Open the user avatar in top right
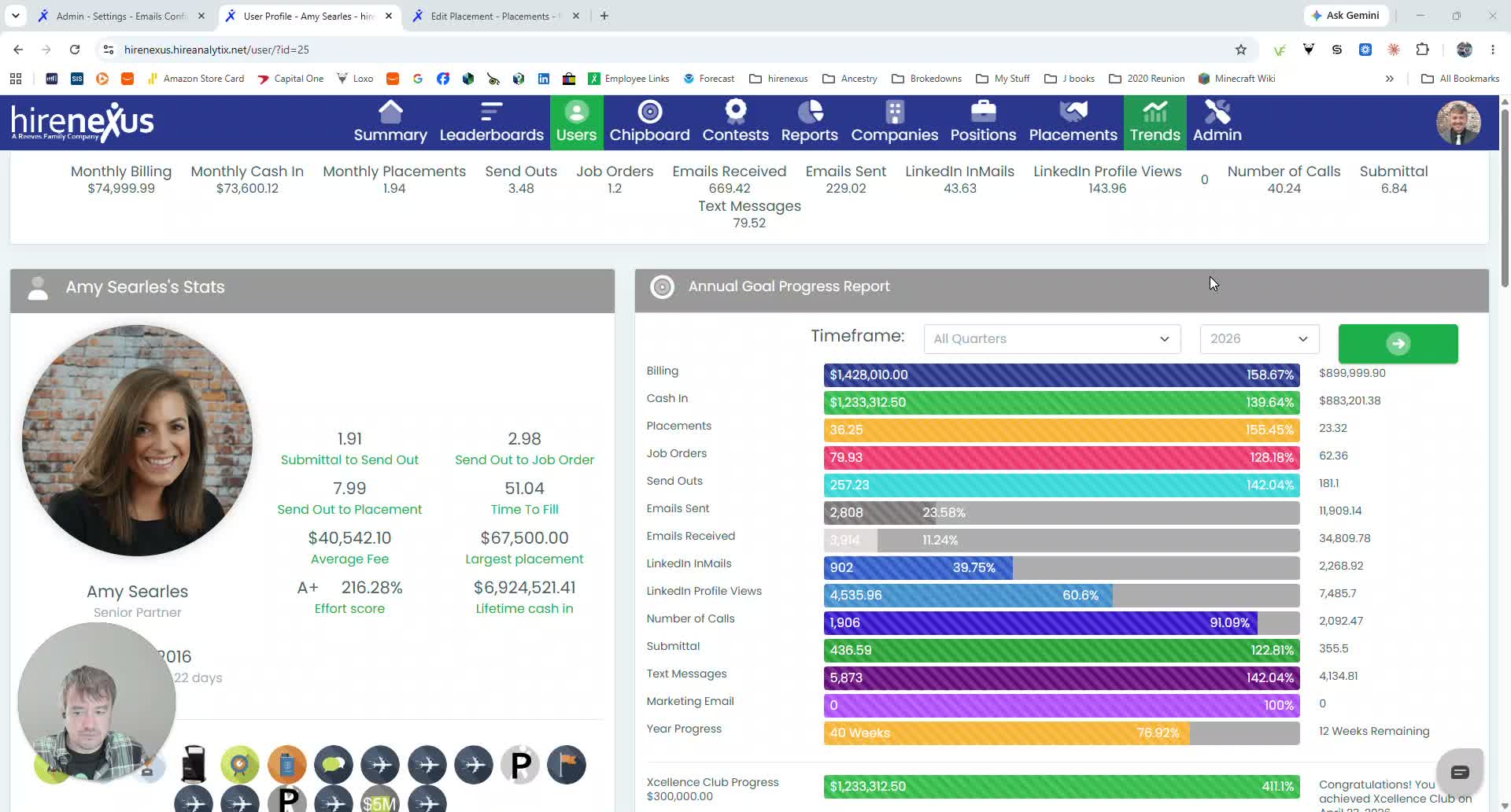Viewport: 1511px width, 812px height. (x=1458, y=123)
